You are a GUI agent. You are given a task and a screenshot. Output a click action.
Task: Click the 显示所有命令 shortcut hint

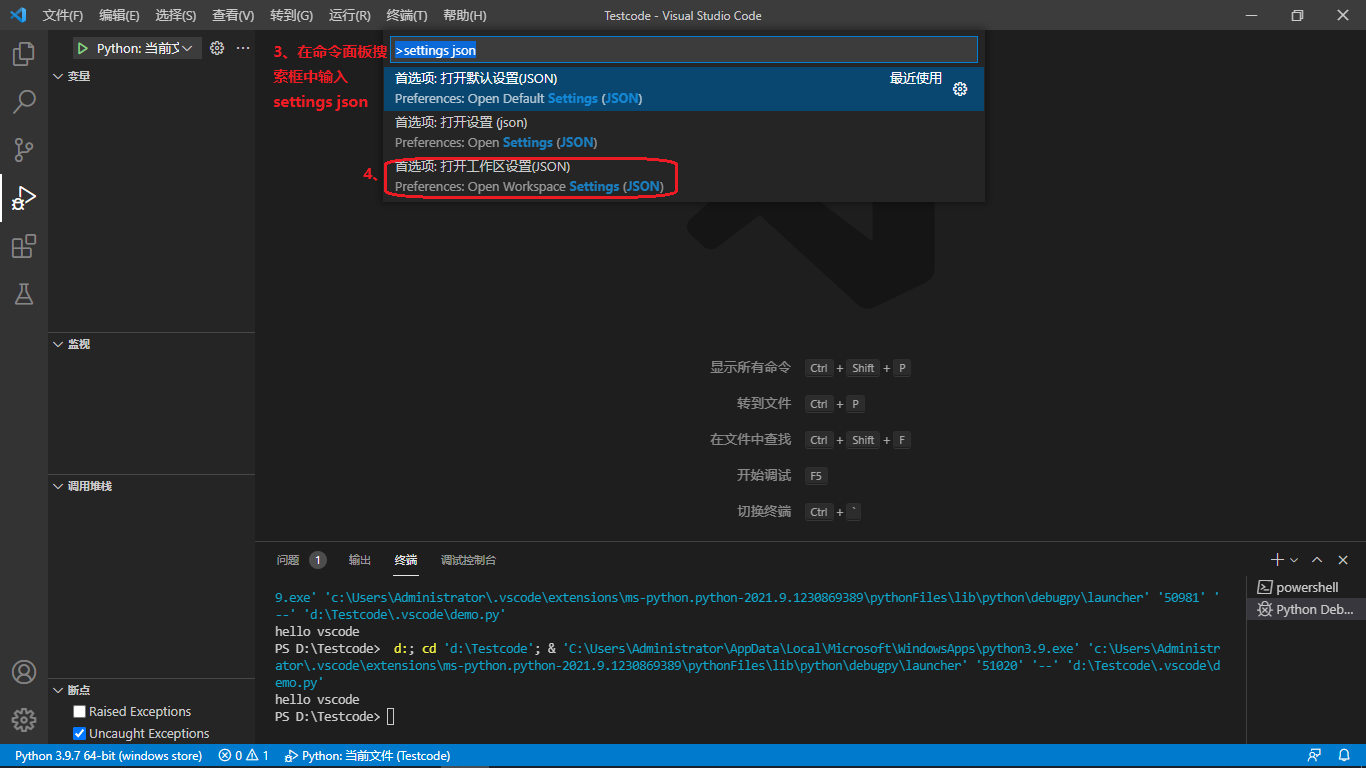pyautogui.click(x=750, y=368)
